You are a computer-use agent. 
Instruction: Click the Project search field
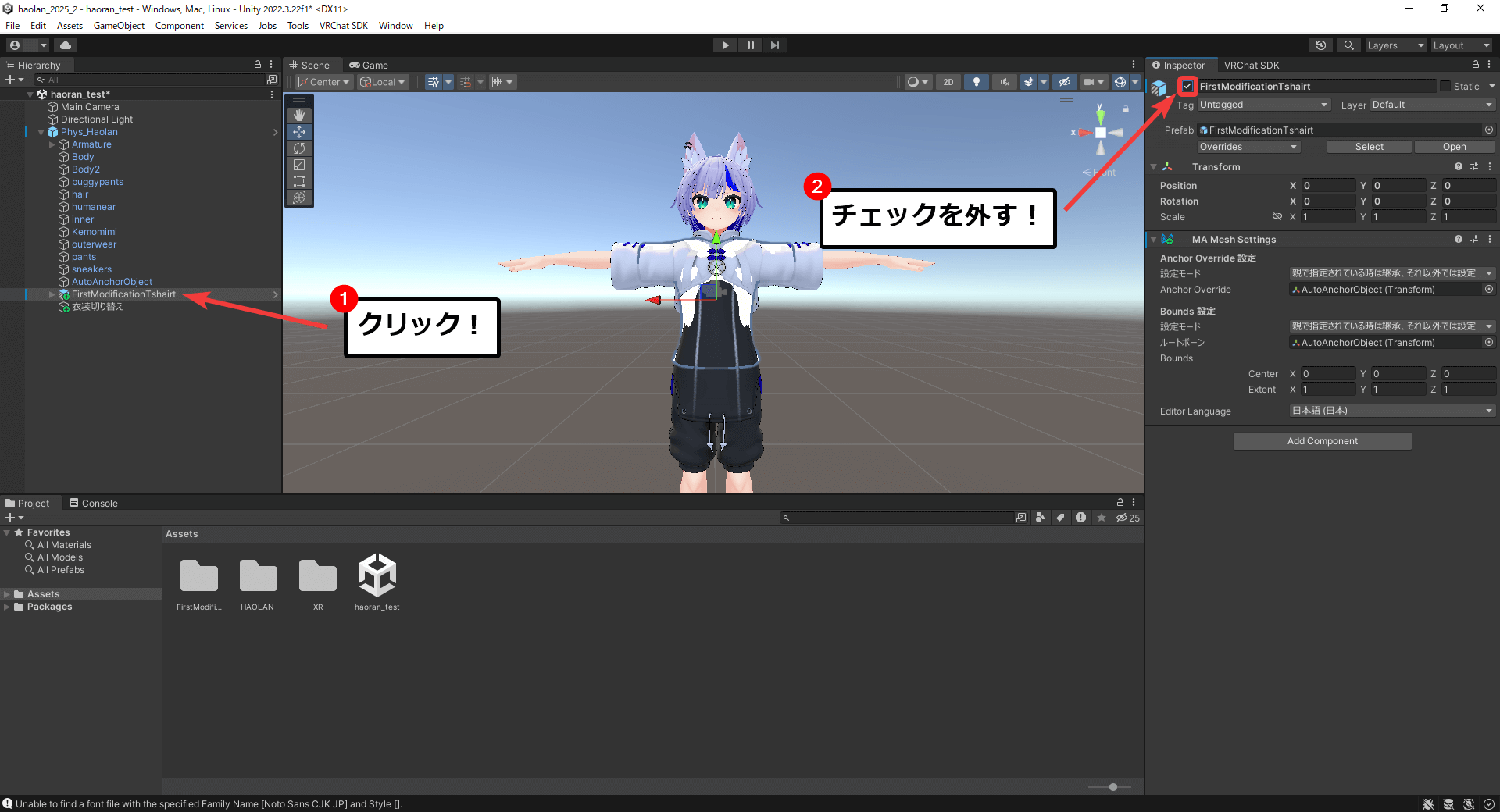pos(897,518)
